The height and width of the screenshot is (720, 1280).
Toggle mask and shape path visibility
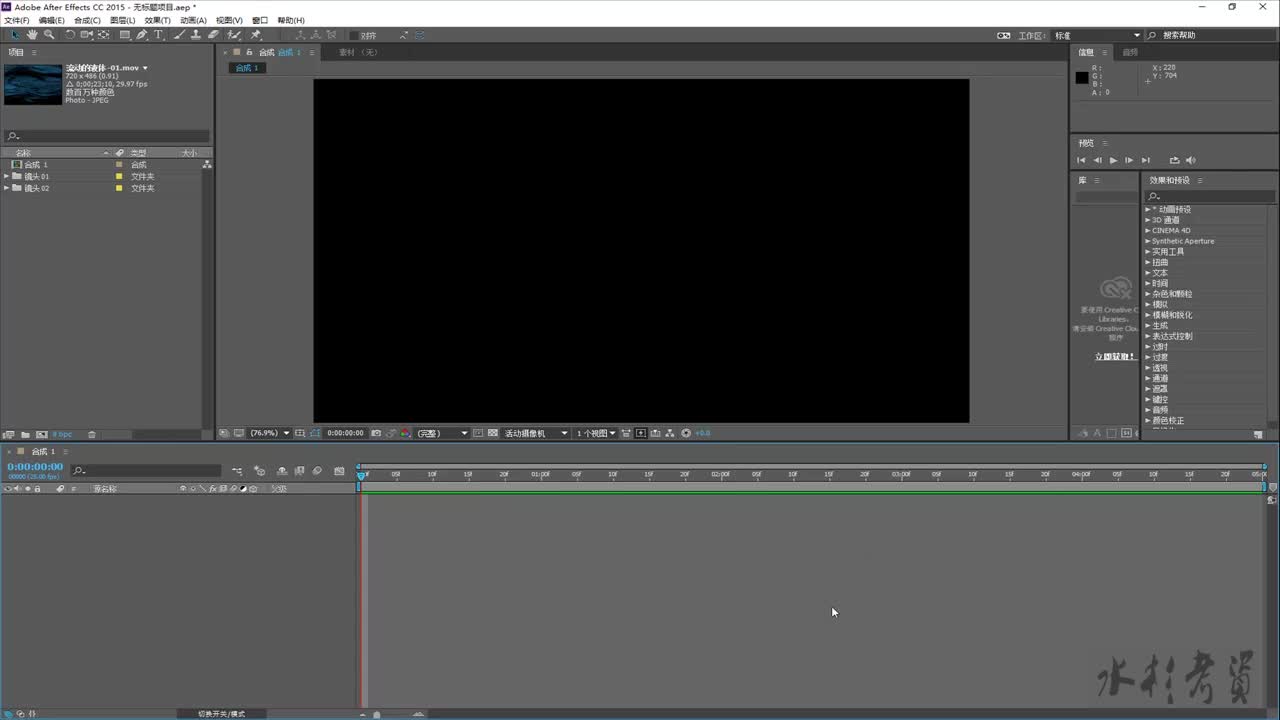(x=316, y=433)
